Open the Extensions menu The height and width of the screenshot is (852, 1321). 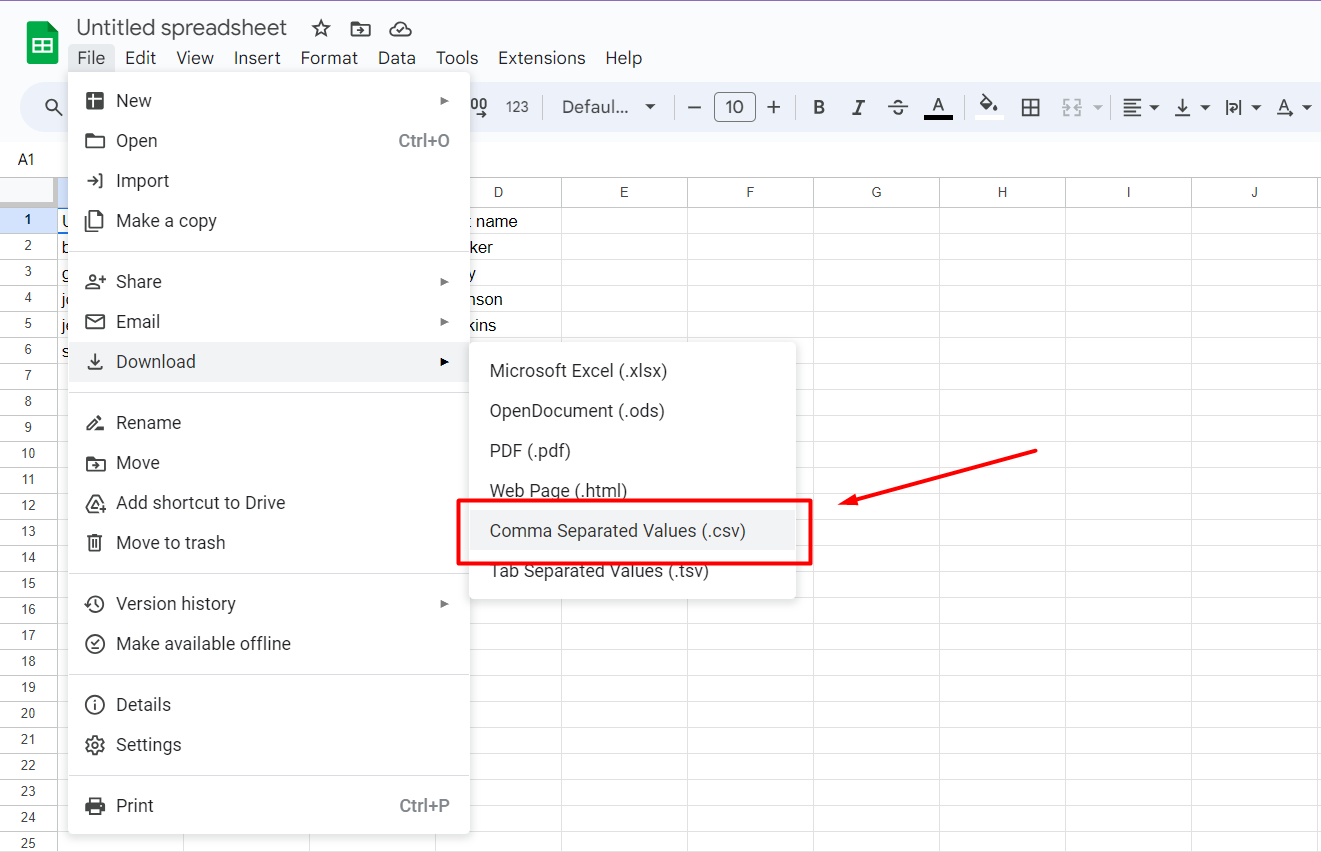coord(541,58)
